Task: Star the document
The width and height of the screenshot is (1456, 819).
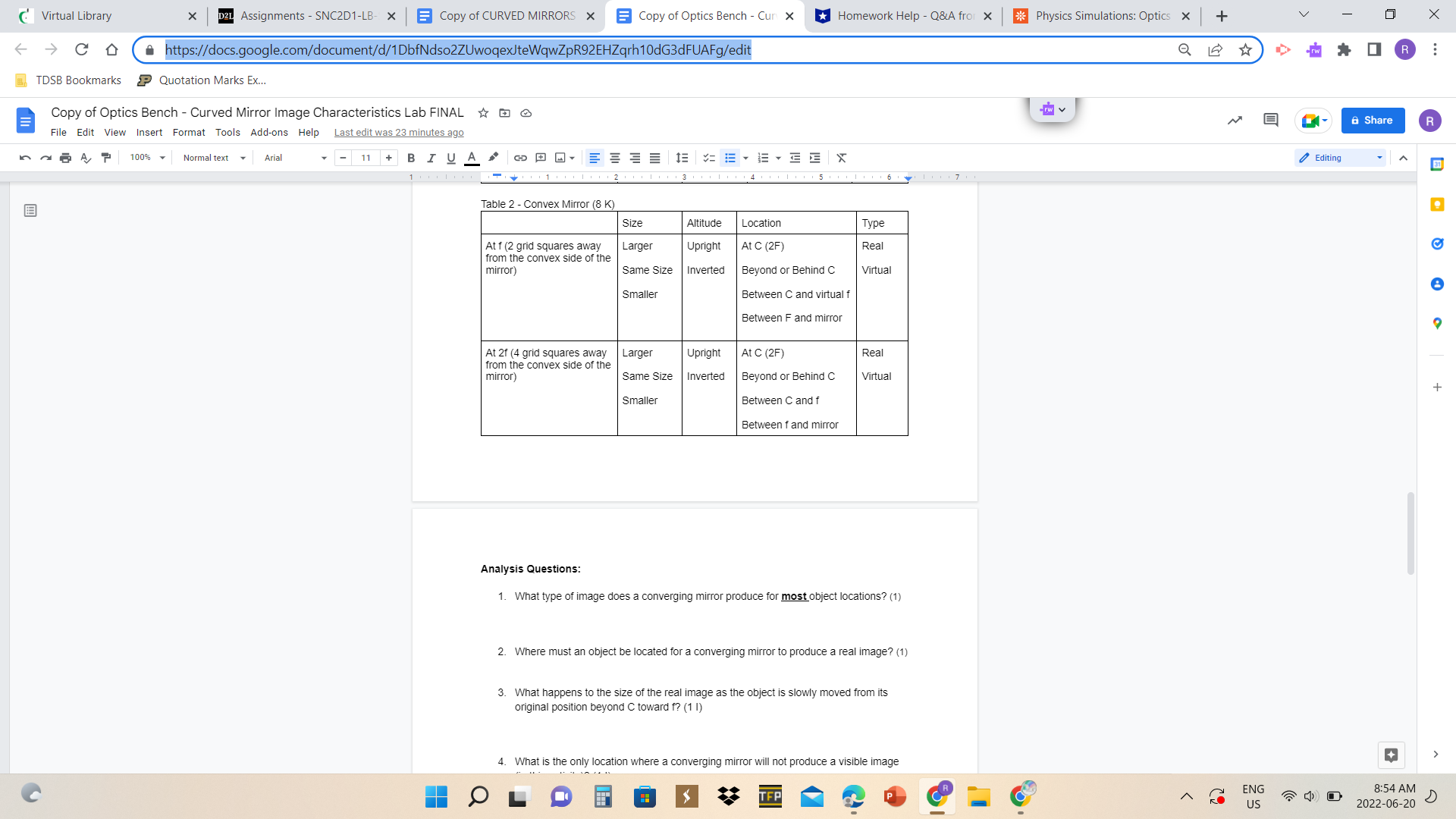Action: pyautogui.click(x=483, y=112)
